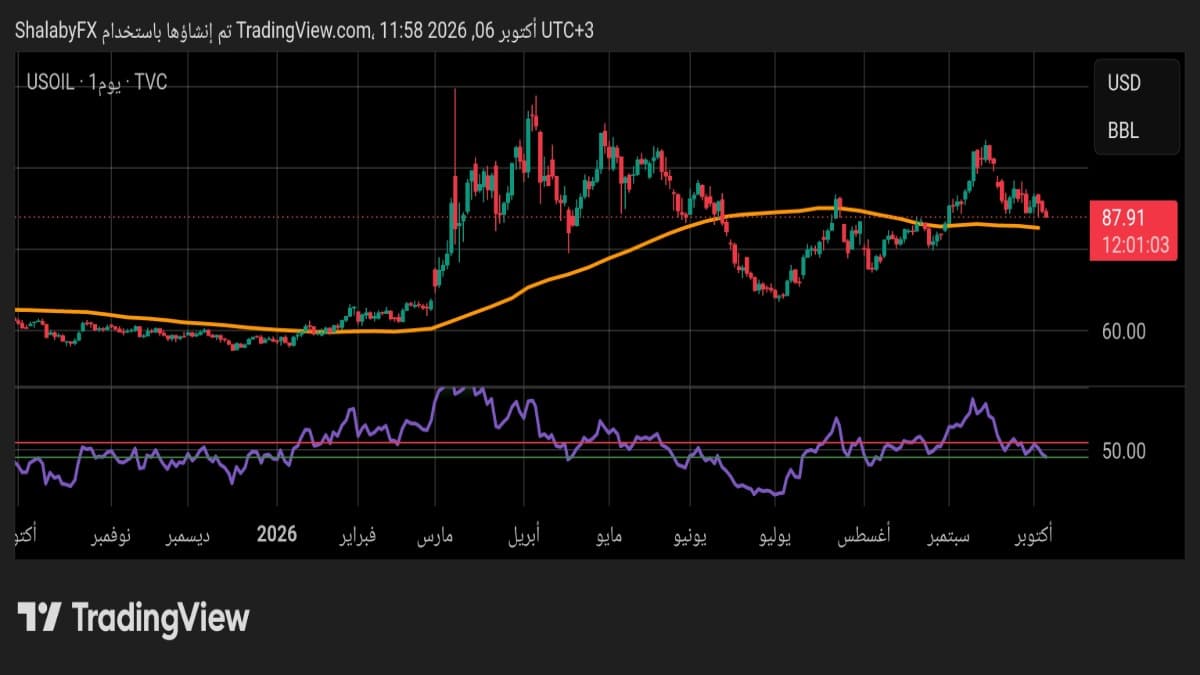The width and height of the screenshot is (1200, 675).
Task: Click the فبراير month label
Action: click(360, 536)
